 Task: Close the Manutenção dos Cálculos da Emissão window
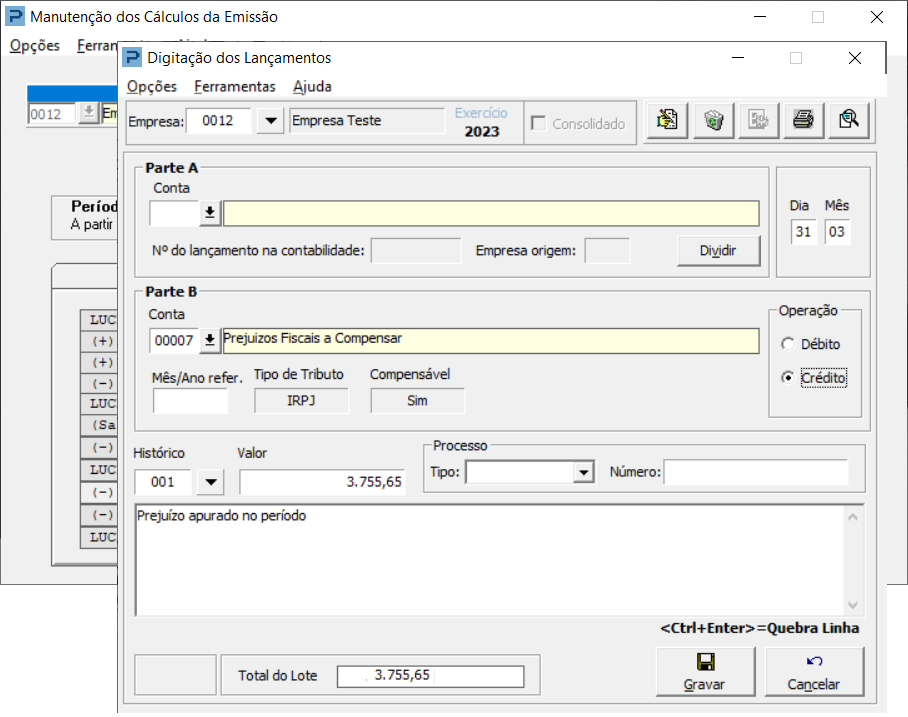[x=877, y=17]
